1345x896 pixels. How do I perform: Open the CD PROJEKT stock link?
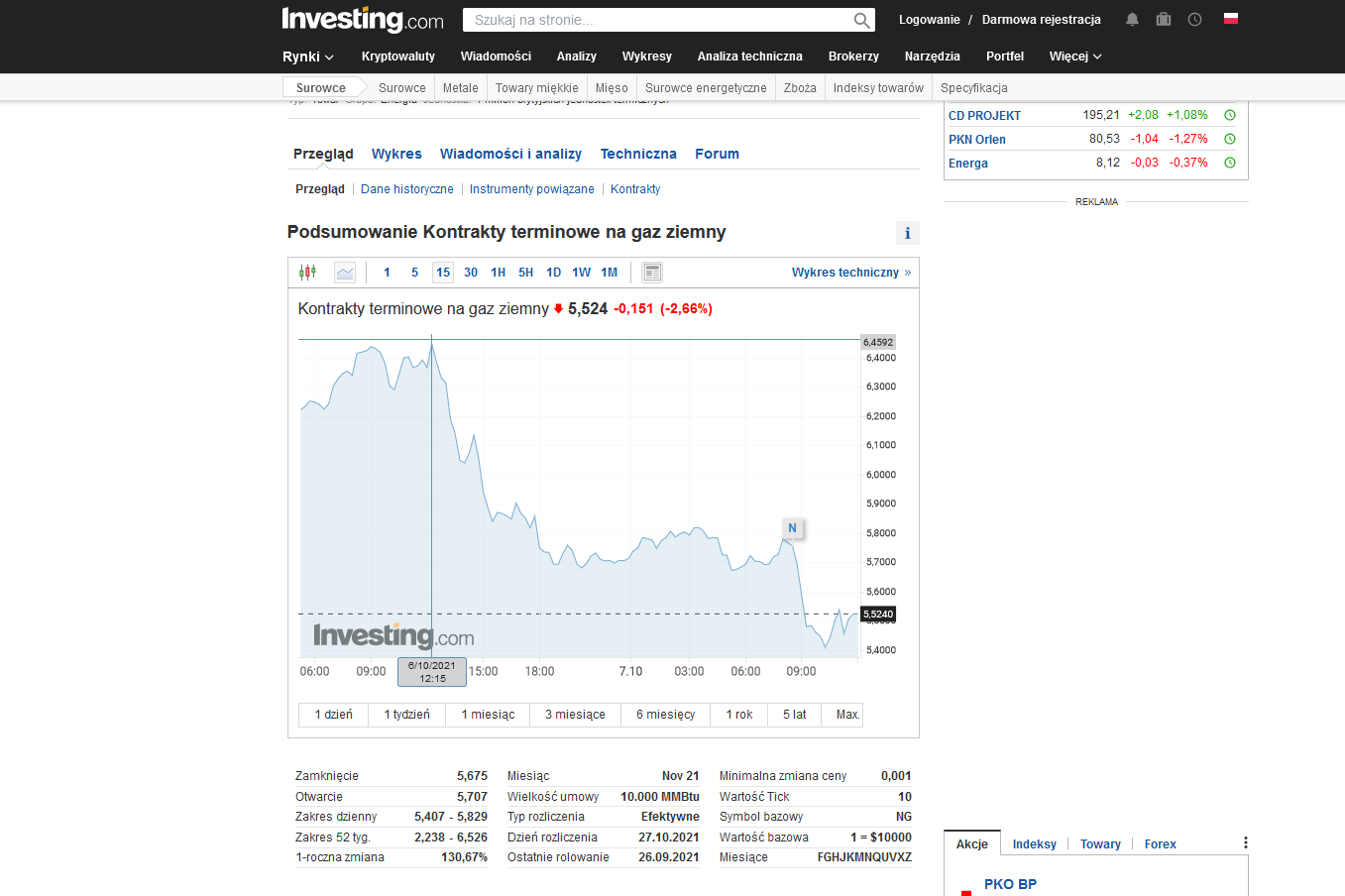[984, 116]
